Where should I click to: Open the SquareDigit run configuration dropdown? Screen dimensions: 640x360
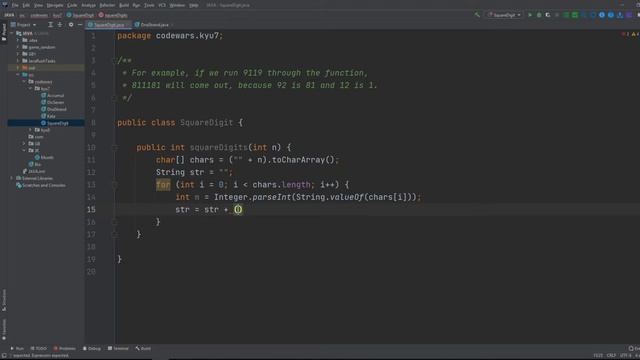click(x=504, y=15)
